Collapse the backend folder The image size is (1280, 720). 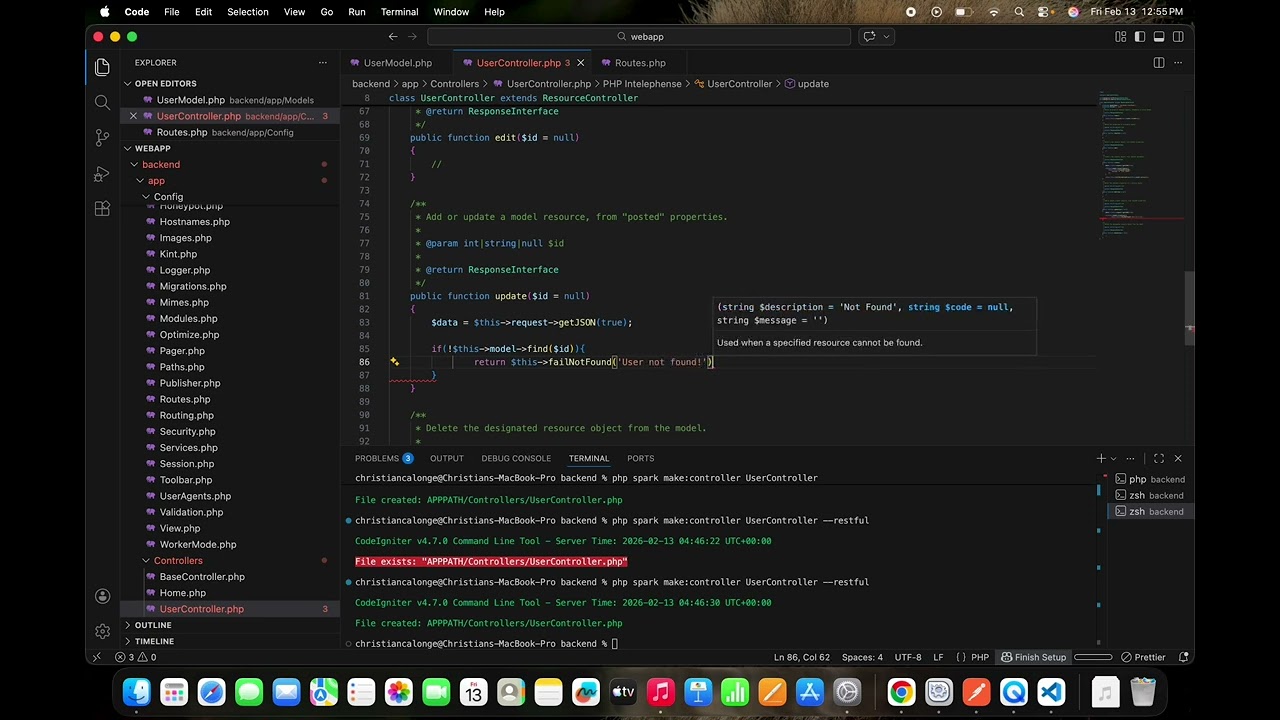tap(160, 165)
